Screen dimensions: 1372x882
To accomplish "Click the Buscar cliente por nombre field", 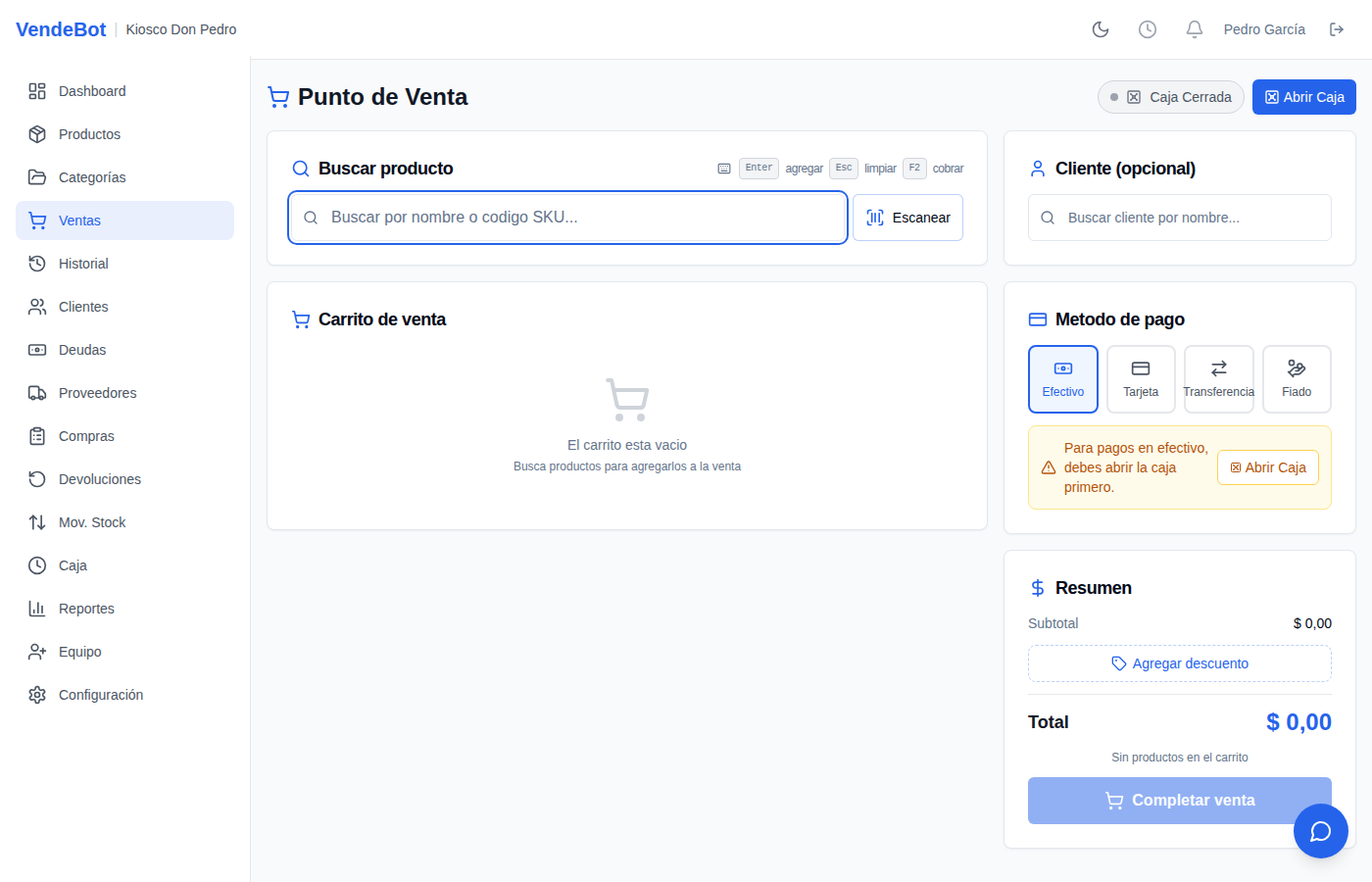I will point(1180,218).
